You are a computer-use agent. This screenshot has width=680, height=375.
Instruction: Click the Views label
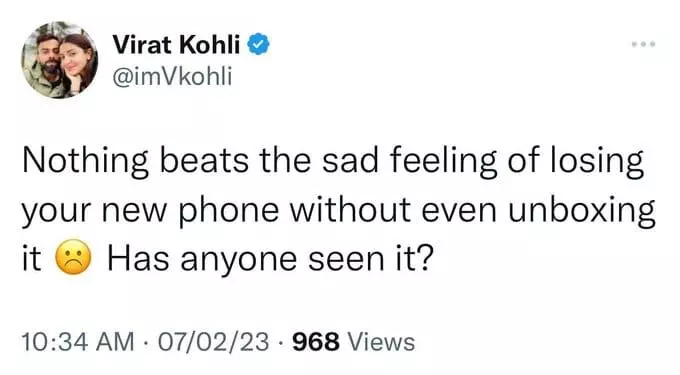pos(382,341)
